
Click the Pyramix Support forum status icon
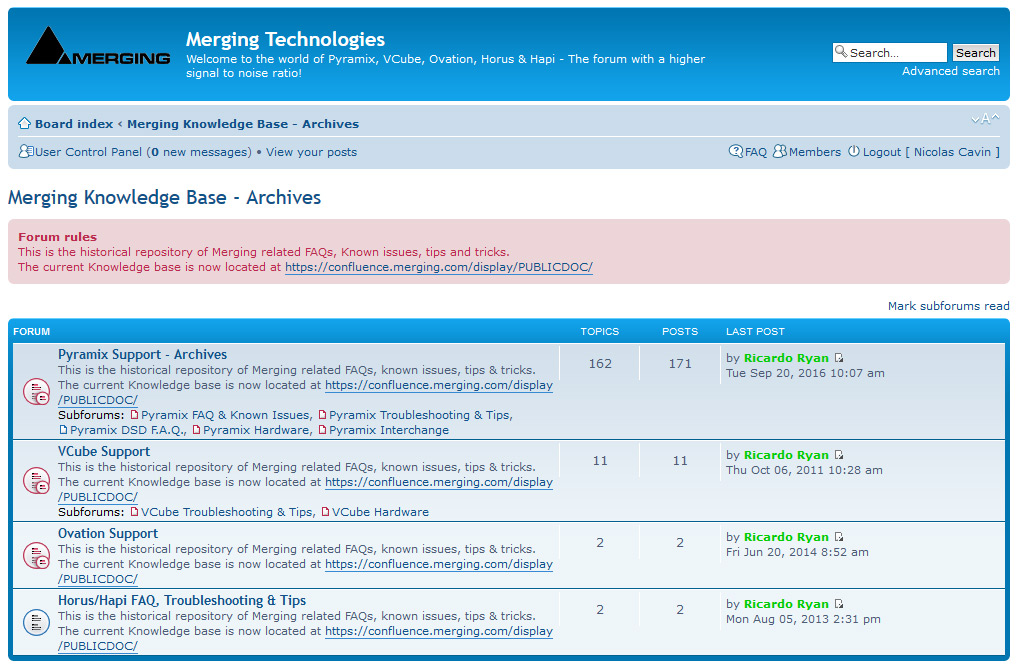click(36, 392)
